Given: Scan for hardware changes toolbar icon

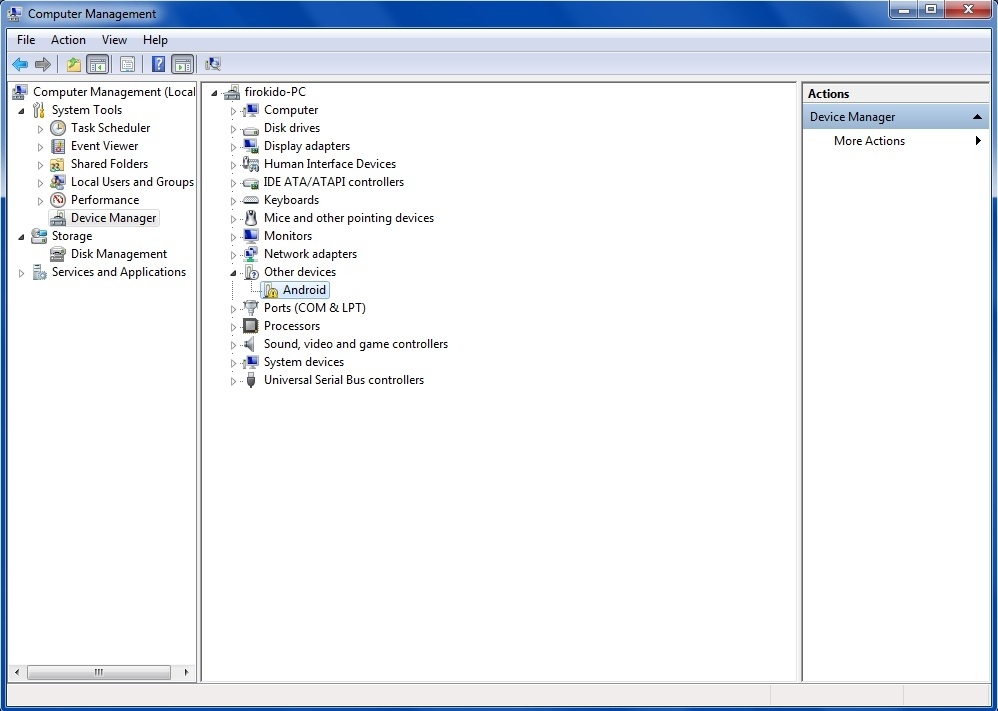Looking at the screenshot, I should (x=213, y=64).
